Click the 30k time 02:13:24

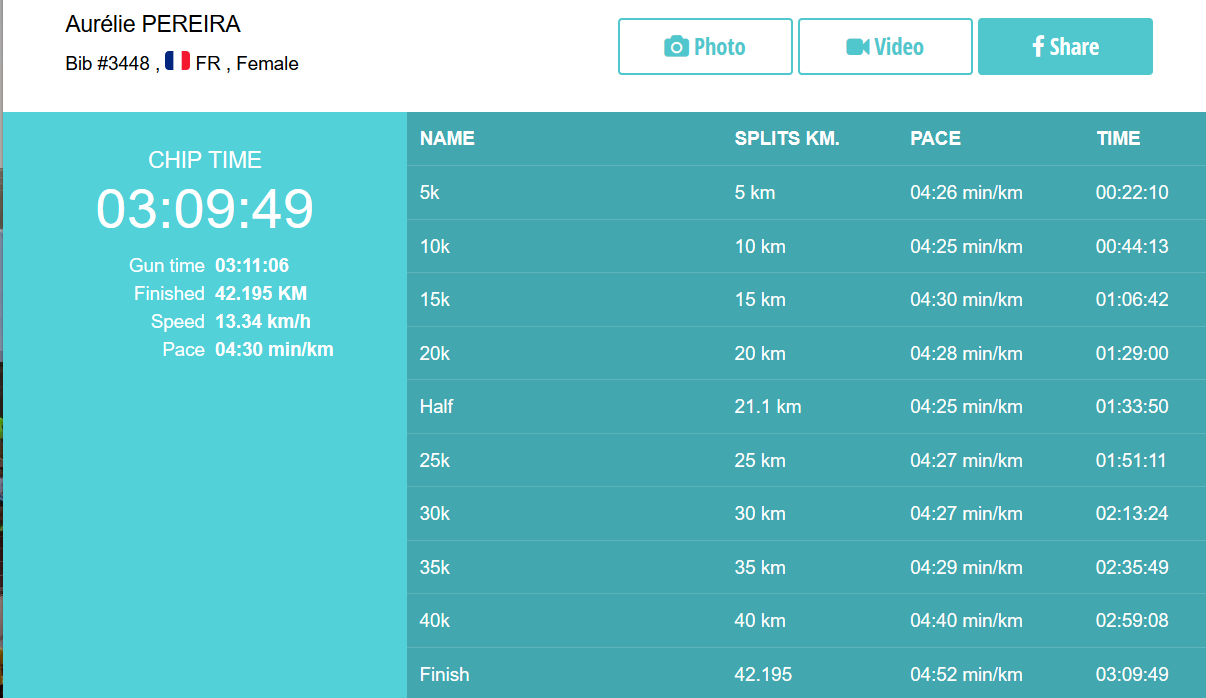(x=1132, y=514)
